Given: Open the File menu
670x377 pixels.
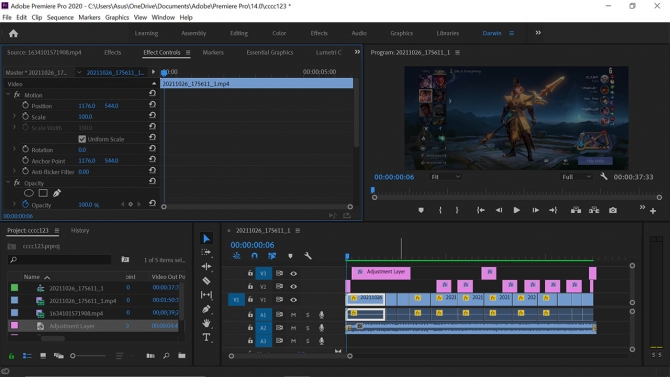Looking at the screenshot, I should click(7, 18).
